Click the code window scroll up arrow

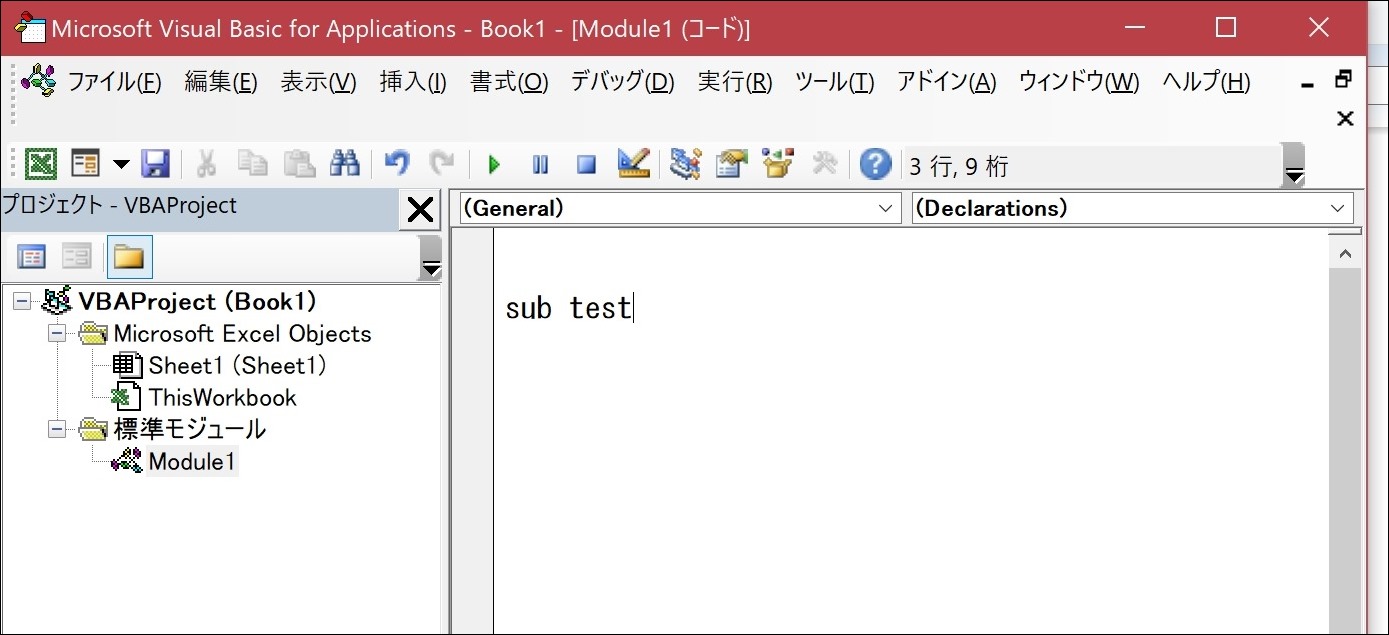point(1345,255)
